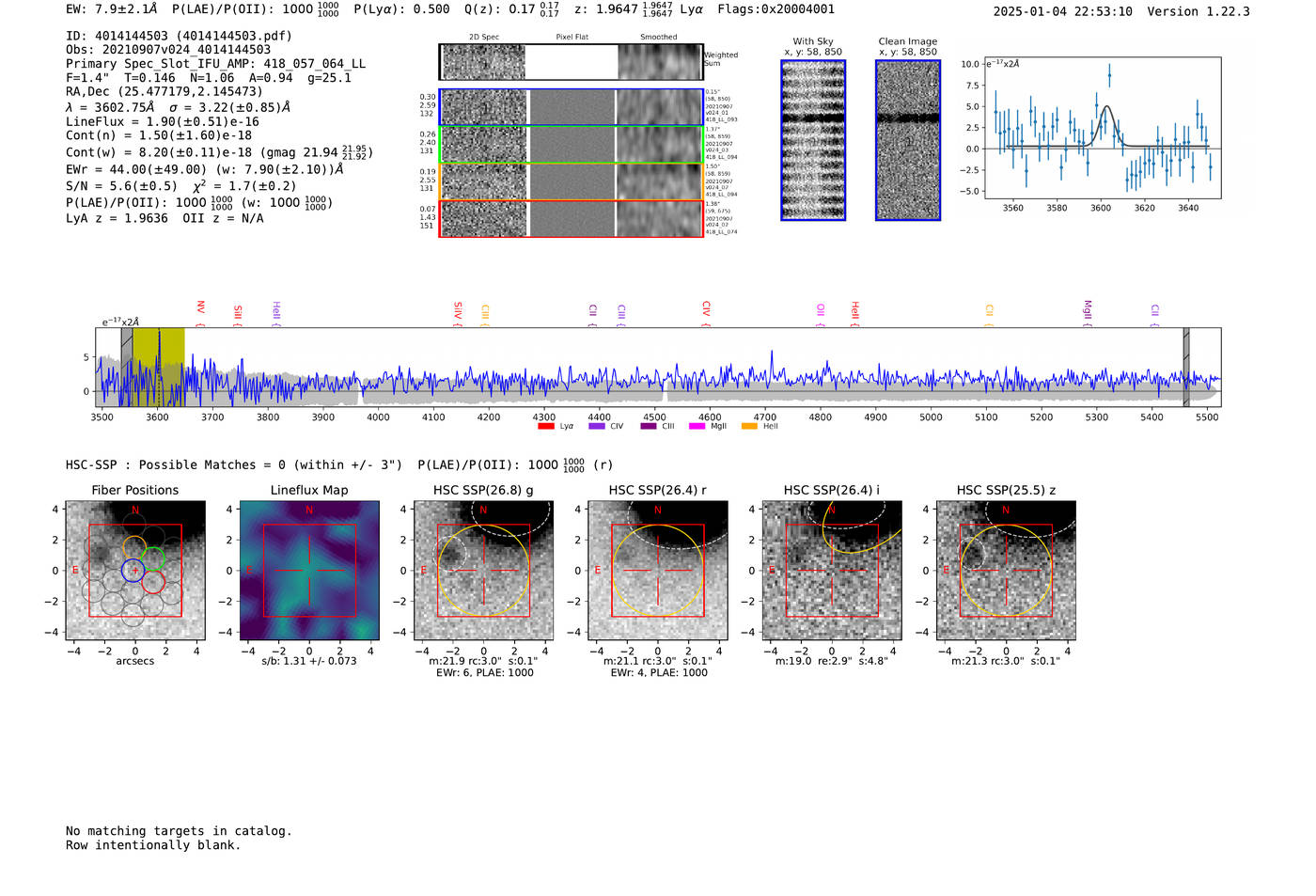Click the LineFlux = 1.90(±0.51)e-16 text
1316x896 pixels.
pos(163,121)
